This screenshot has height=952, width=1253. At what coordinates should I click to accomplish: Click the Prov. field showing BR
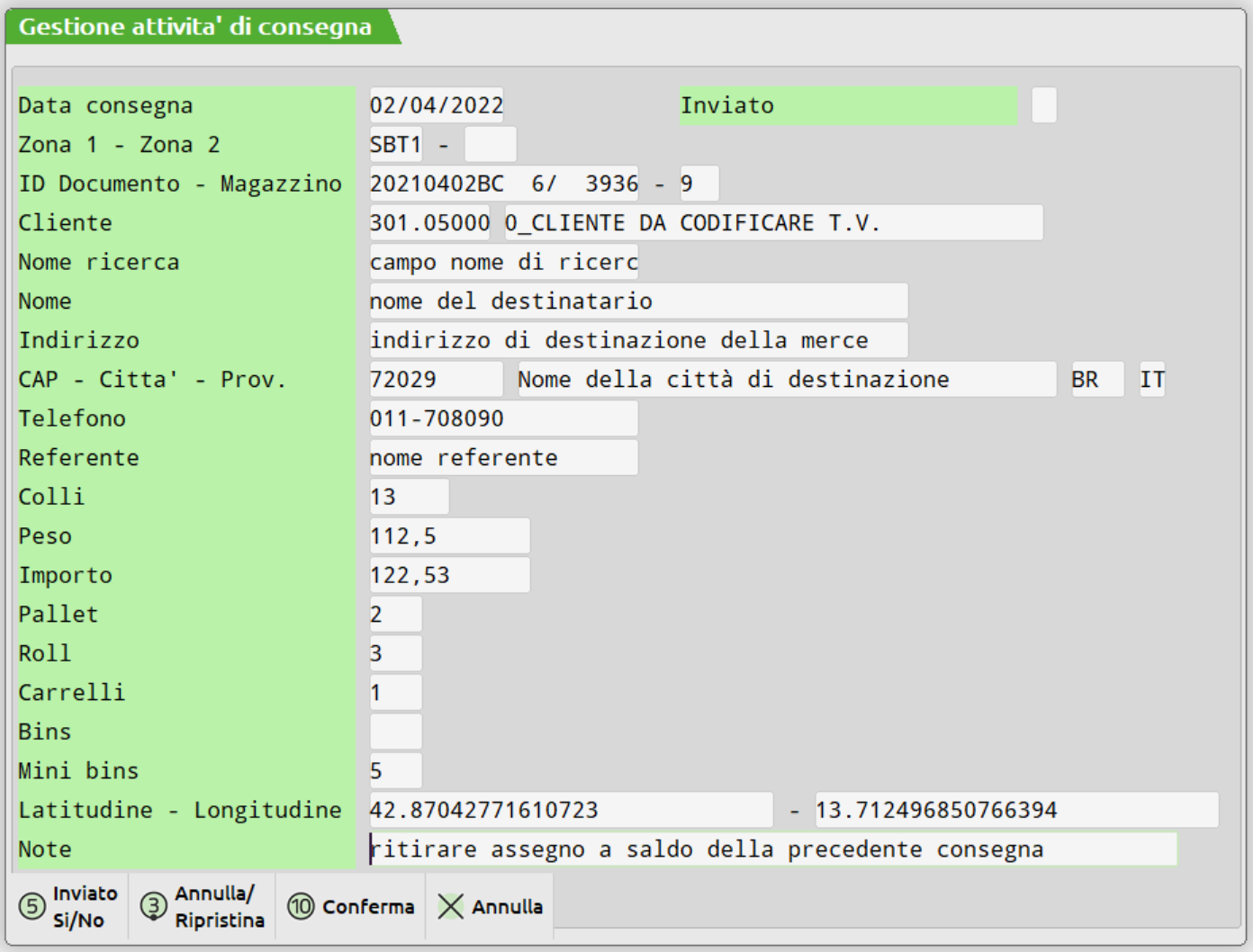tap(1096, 380)
